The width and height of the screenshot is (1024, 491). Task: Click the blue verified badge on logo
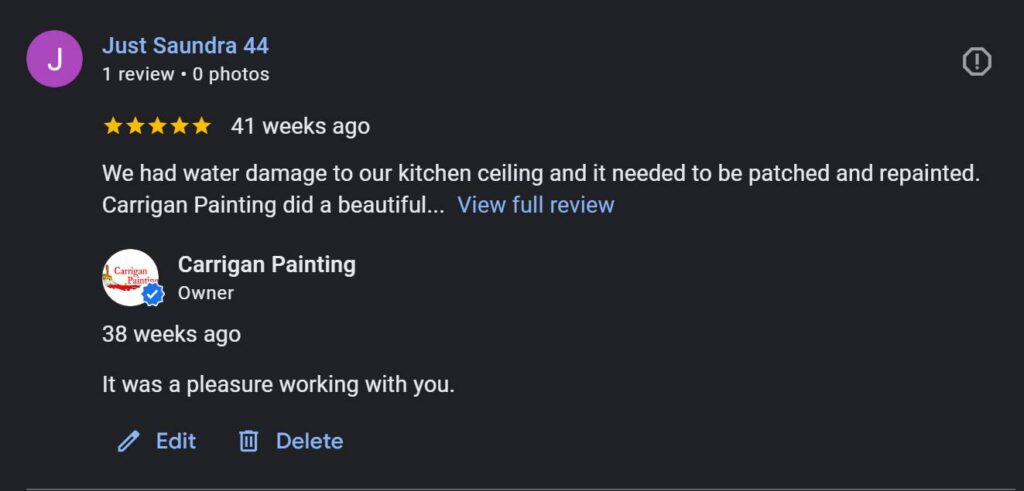click(153, 295)
